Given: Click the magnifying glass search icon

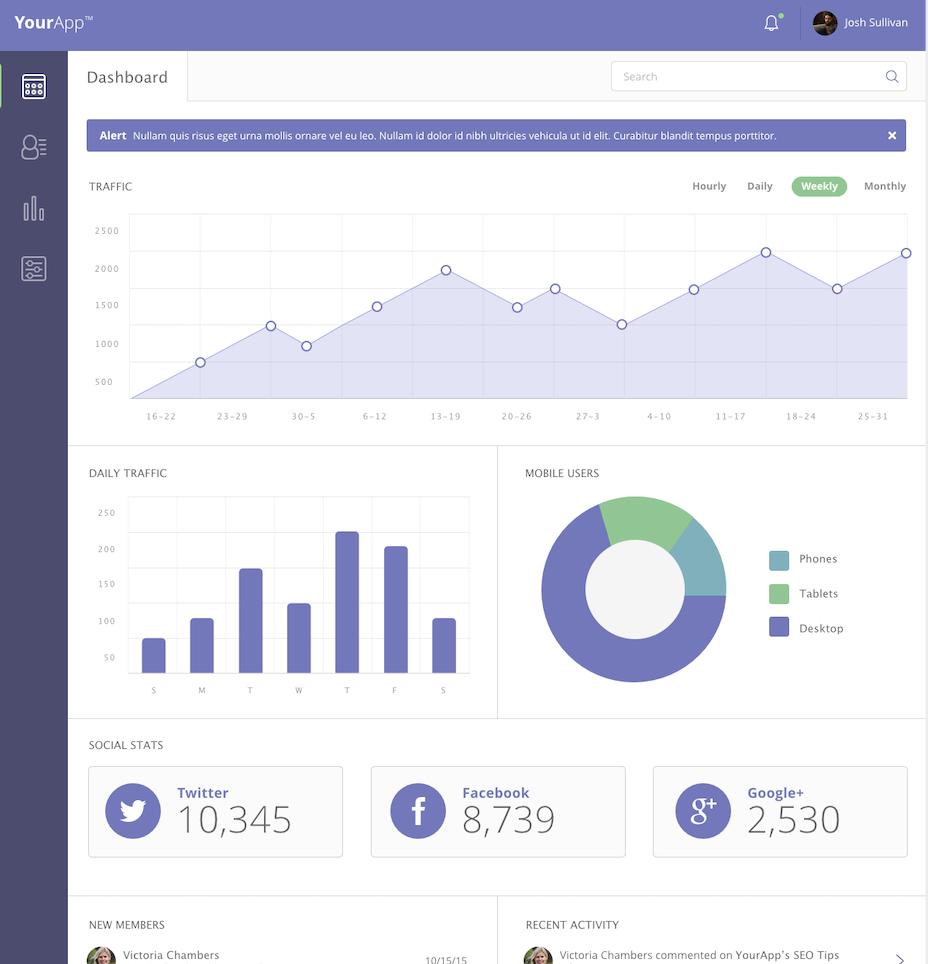Looking at the screenshot, I should pyautogui.click(x=891, y=76).
